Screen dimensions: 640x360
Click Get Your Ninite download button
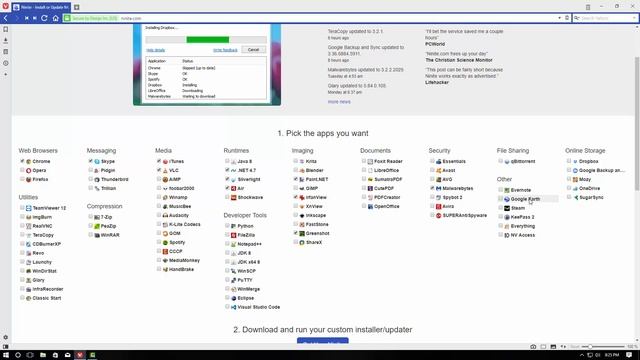tap(322, 341)
